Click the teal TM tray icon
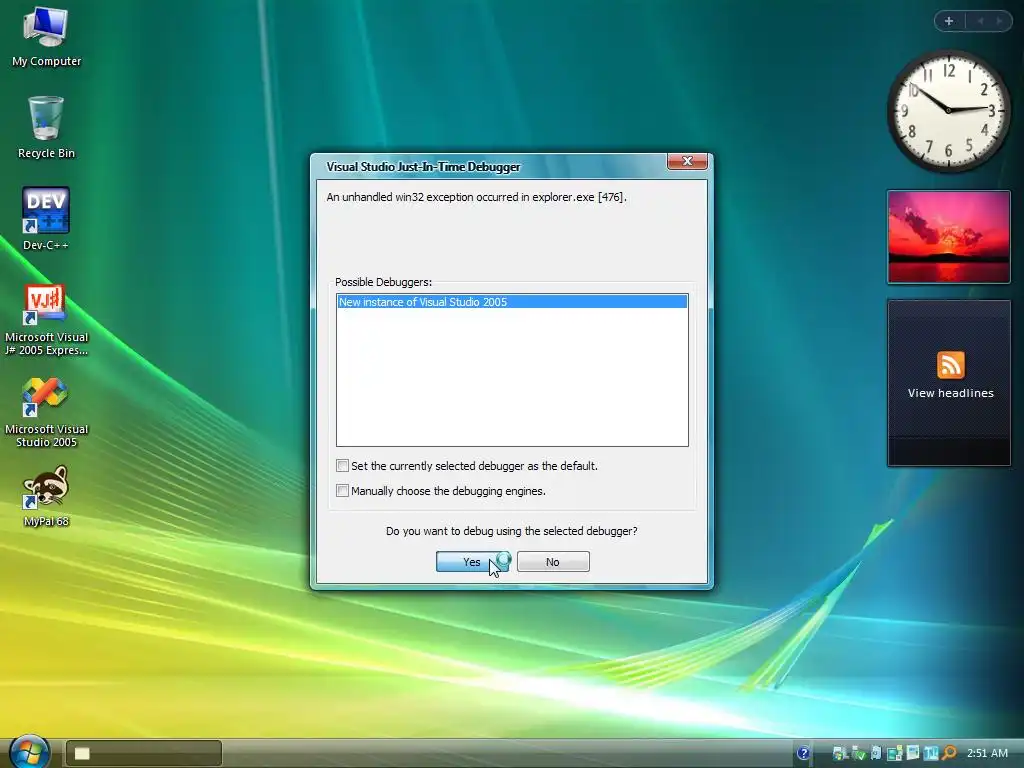Viewport: 1024px width, 768px height. (x=931, y=753)
